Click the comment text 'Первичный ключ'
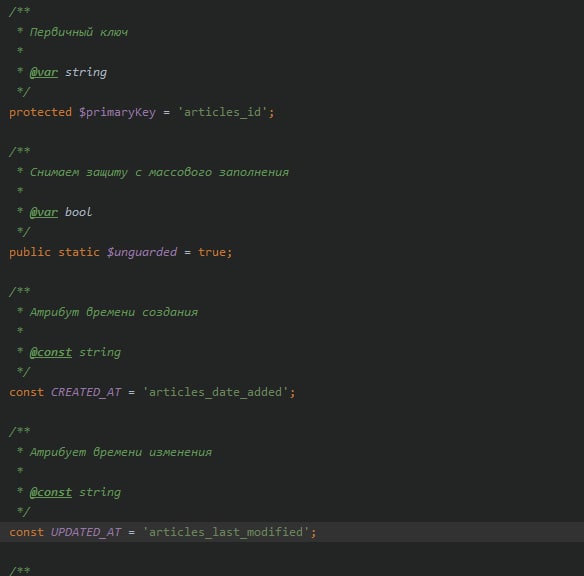This screenshot has width=584, height=576. (x=79, y=32)
